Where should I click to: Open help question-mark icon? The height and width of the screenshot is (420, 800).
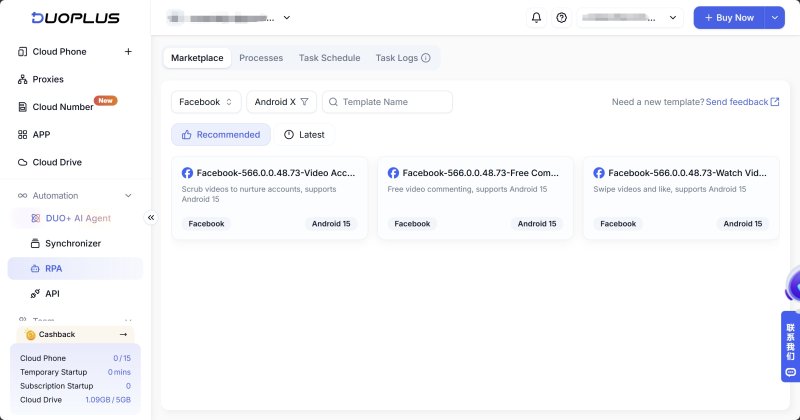(561, 17)
